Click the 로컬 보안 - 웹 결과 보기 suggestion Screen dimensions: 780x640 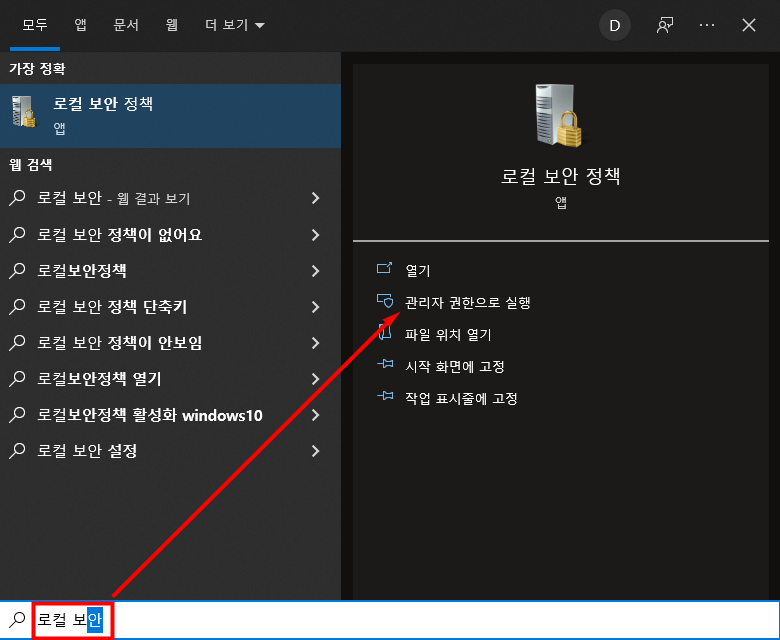click(x=170, y=198)
